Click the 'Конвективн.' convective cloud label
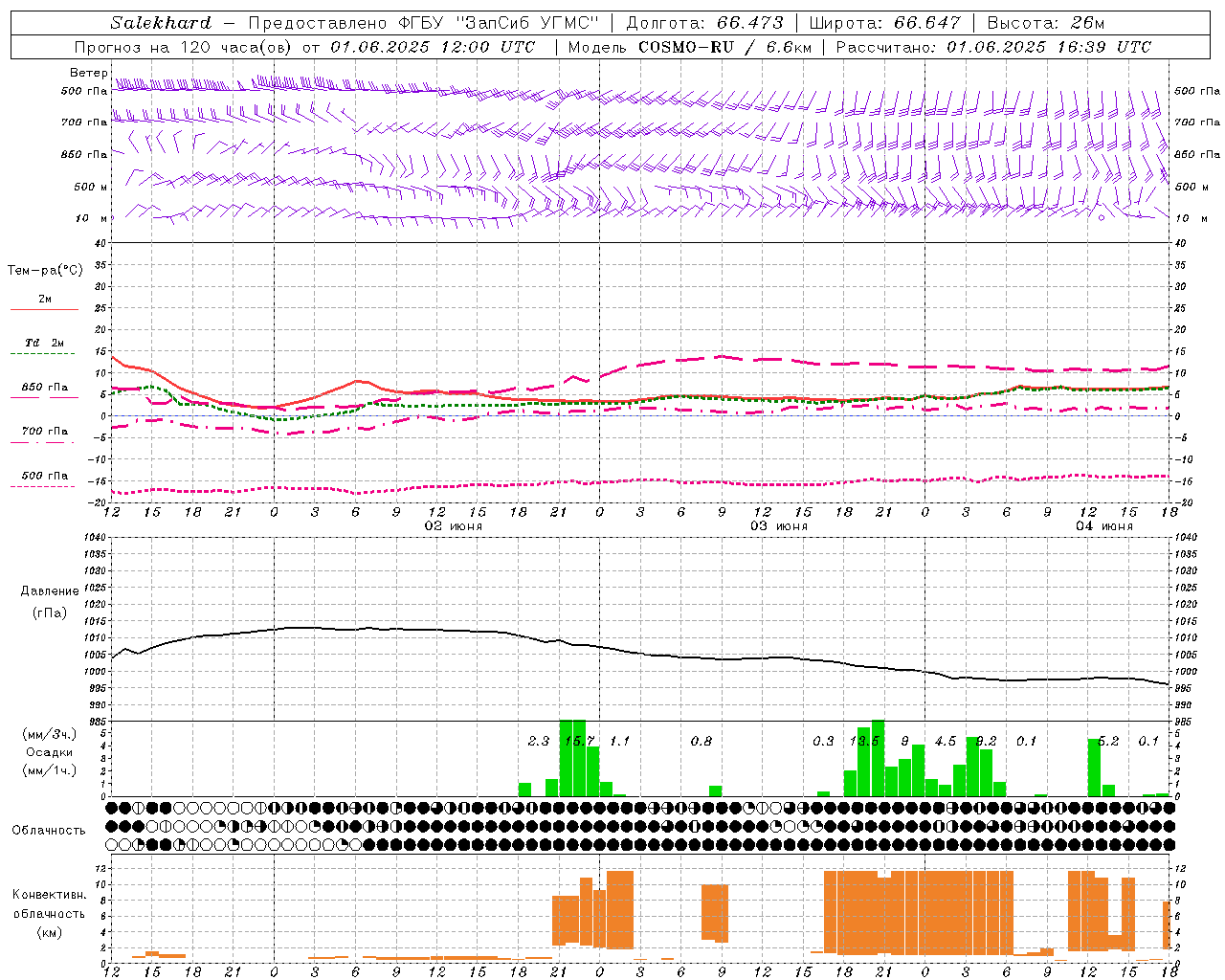The image size is (1225, 980). tap(49, 895)
